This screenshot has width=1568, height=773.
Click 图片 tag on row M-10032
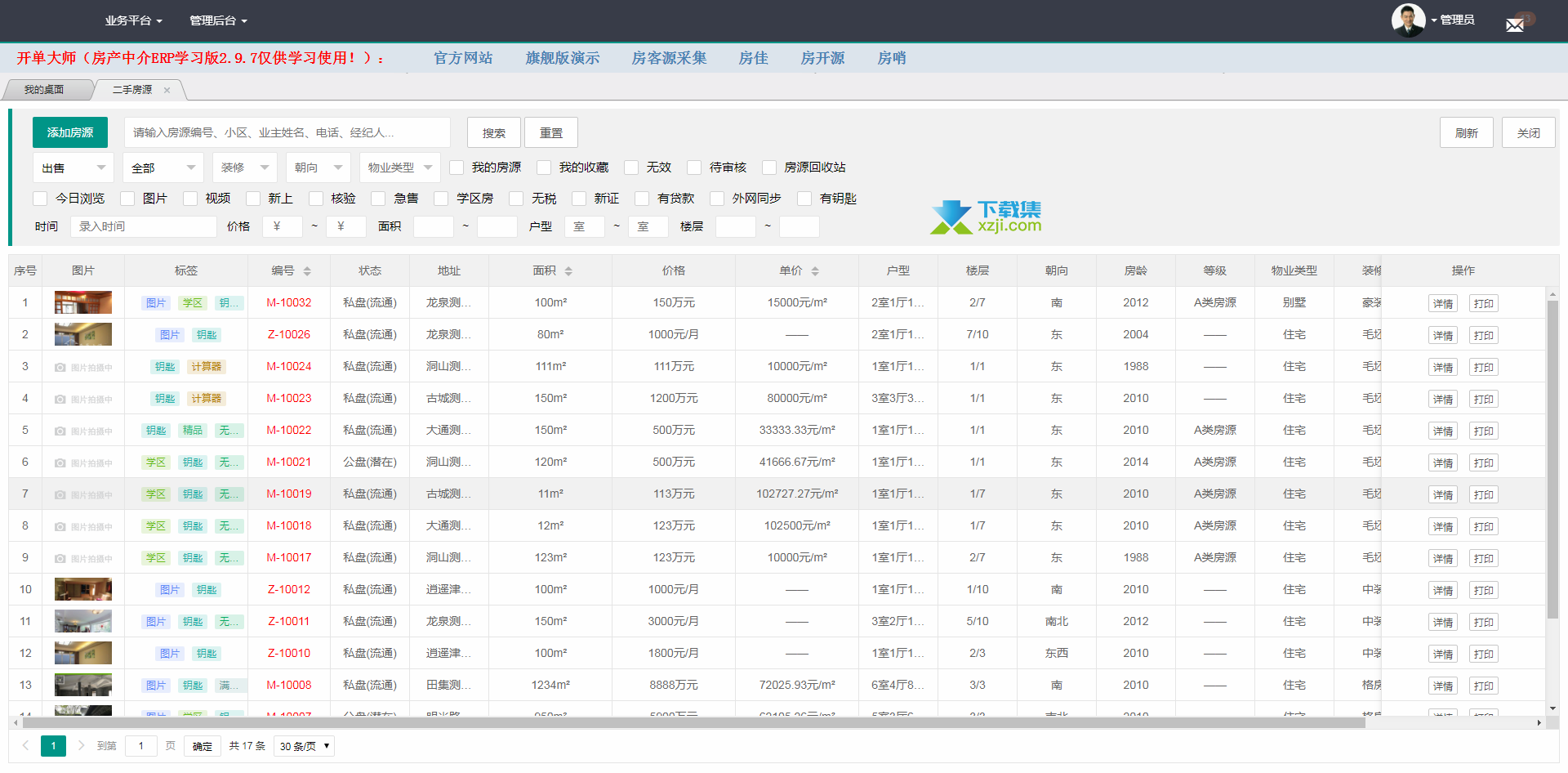(156, 303)
